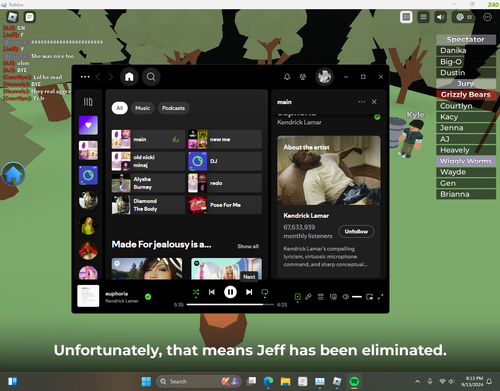Mute the Roblox game sound
The image size is (500, 391).
coord(440,17)
